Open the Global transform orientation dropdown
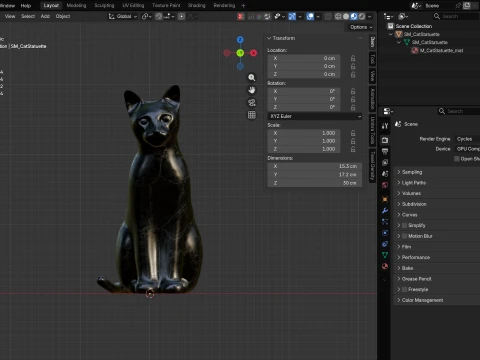This screenshot has width=480, height=360. click(x=123, y=16)
